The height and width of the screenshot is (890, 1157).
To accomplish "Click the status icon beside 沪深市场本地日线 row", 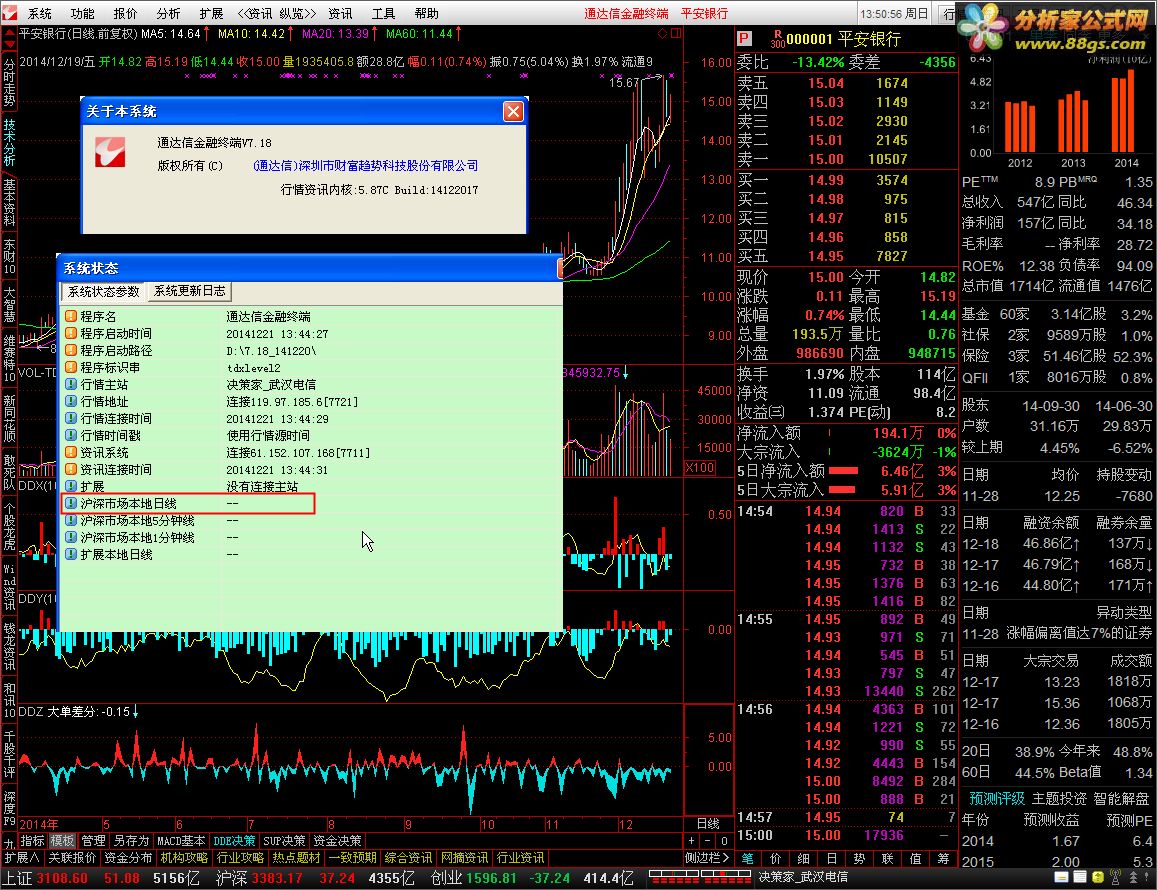I will coord(71,503).
